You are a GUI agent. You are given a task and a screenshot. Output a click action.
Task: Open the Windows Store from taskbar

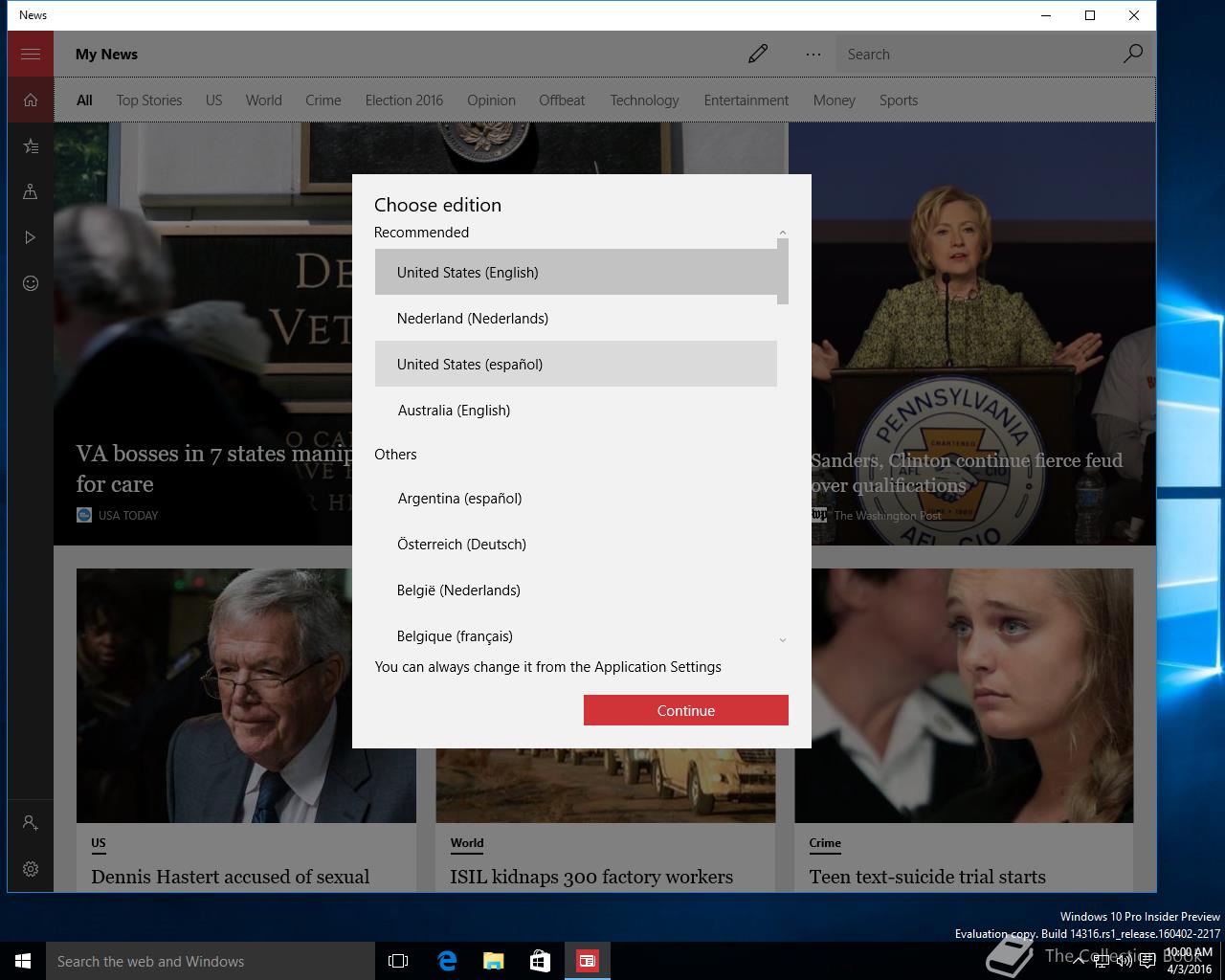point(540,961)
